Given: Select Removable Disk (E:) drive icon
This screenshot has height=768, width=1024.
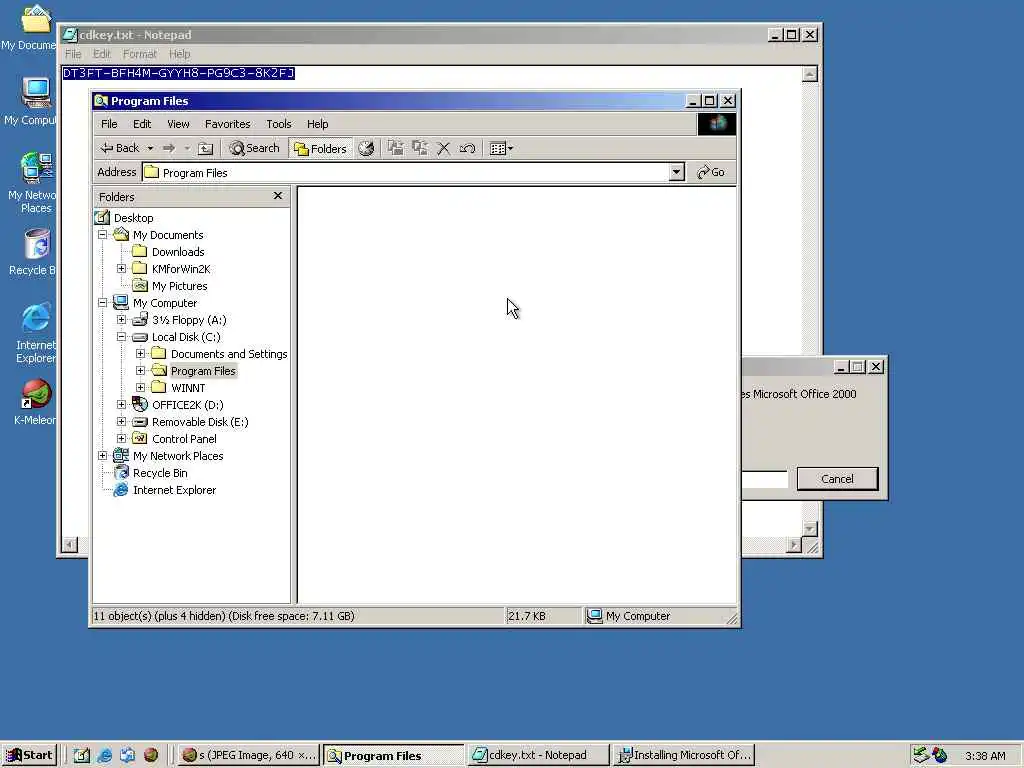Looking at the screenshot, I should click(140, 422).
